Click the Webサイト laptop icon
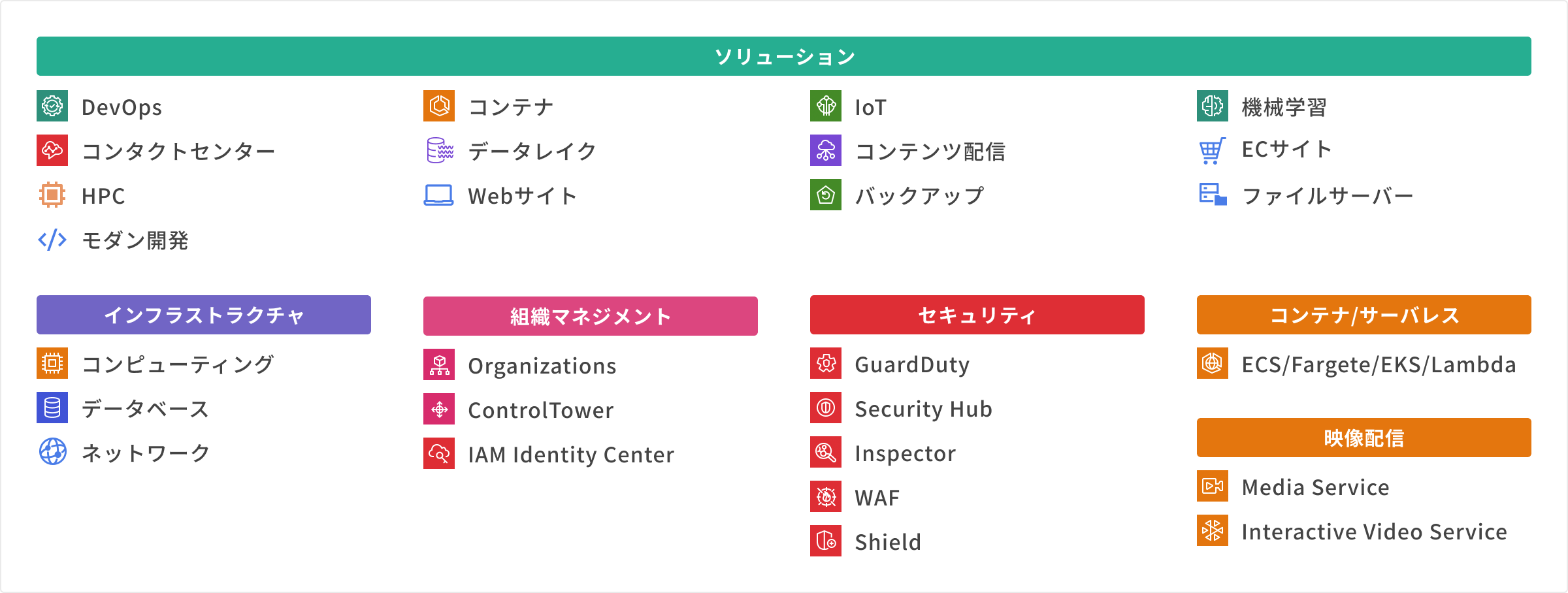 [439, 195]
